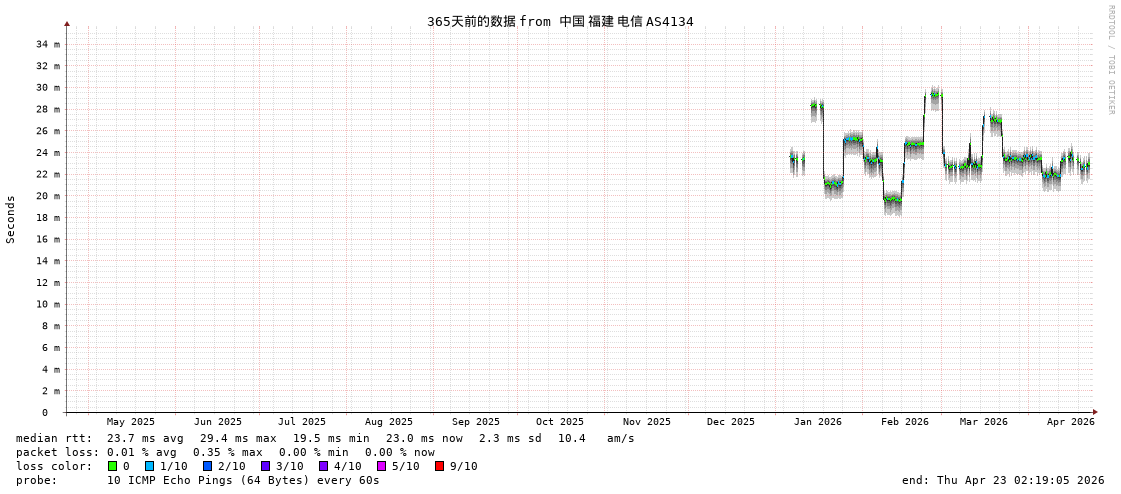Viewport: 1121px width, 494px height.
Task: Click the RRDTOOL / TOBI OETIKER watermark
Action: (1110, 60)
